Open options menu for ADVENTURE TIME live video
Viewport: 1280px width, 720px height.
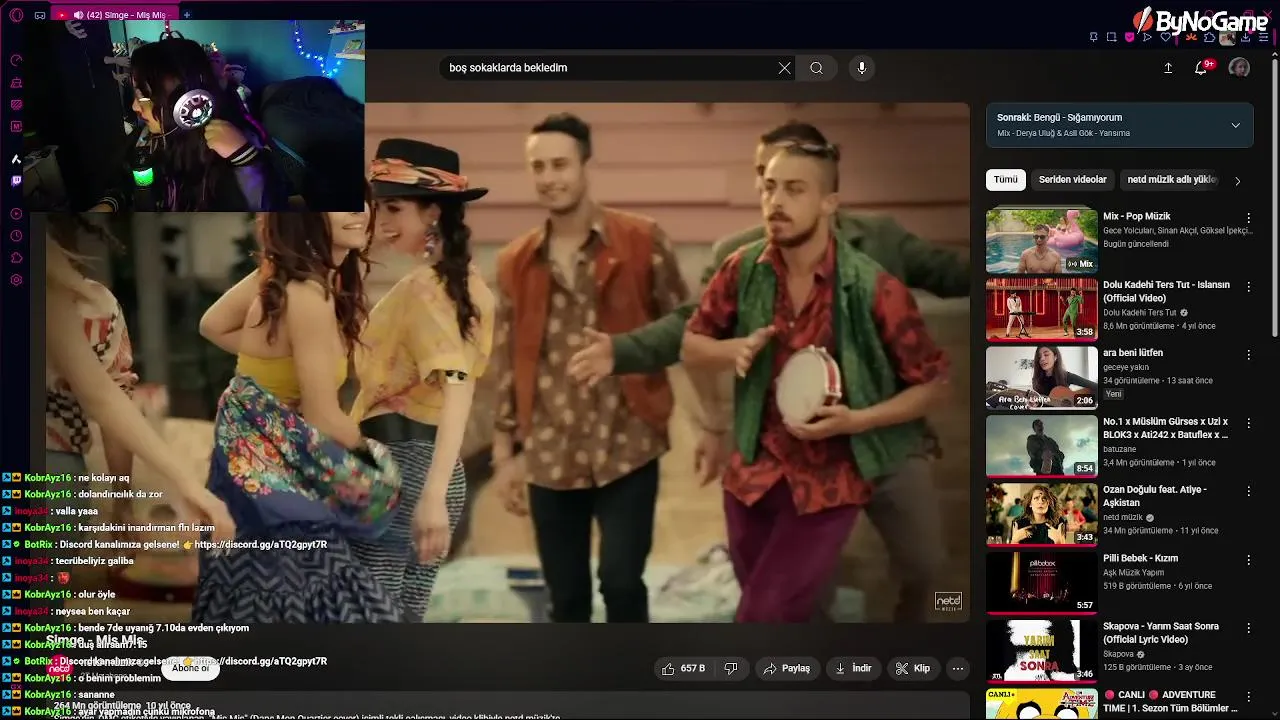point(1249,696)
